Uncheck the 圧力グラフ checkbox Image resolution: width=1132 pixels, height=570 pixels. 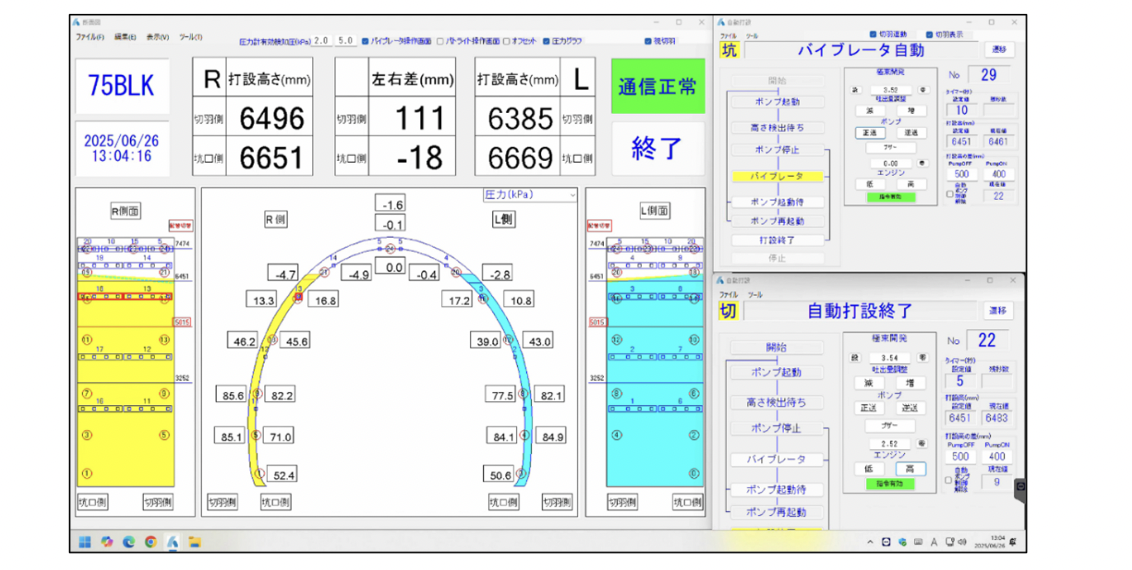coord(546,42)
